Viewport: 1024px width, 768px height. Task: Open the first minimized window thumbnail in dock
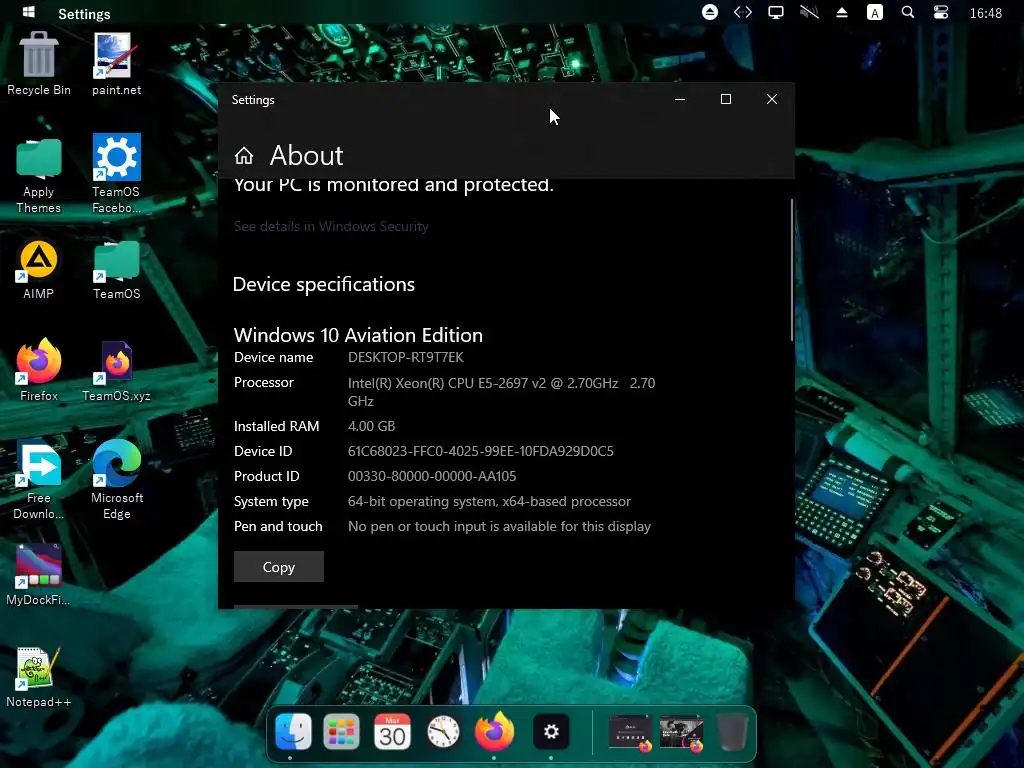point(630,733)
